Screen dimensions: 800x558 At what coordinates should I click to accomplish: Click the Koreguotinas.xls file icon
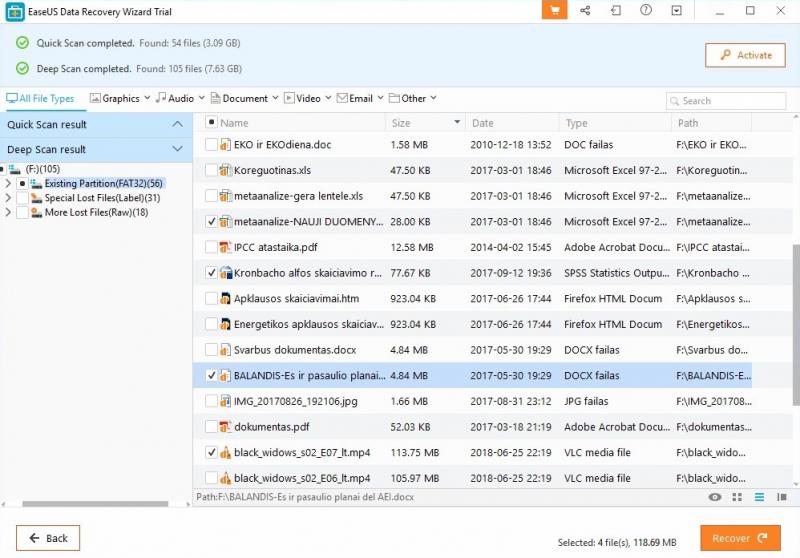coord(225,170)
